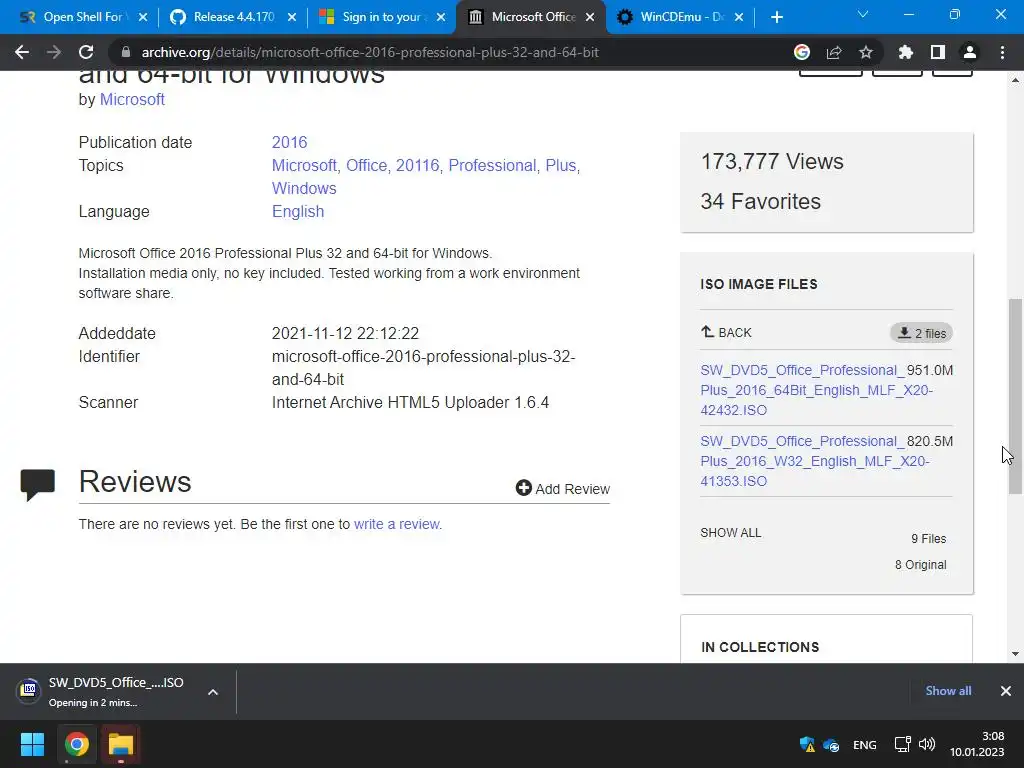Click the OneDrive tray icon
Image resolution: width=1024 pixels, height=768 pixels.
[x=831, y=744]
